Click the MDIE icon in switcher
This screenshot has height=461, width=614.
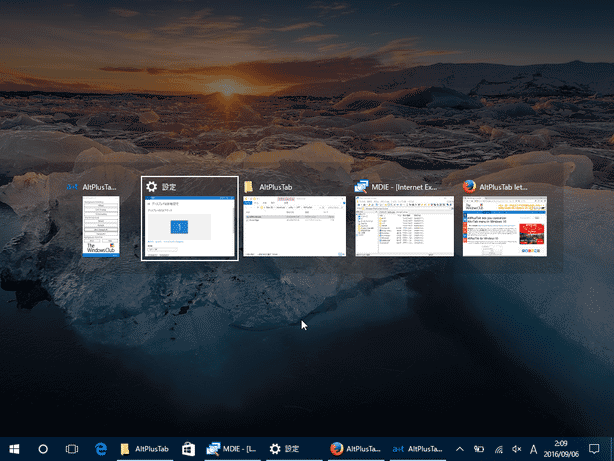point(361,187)
